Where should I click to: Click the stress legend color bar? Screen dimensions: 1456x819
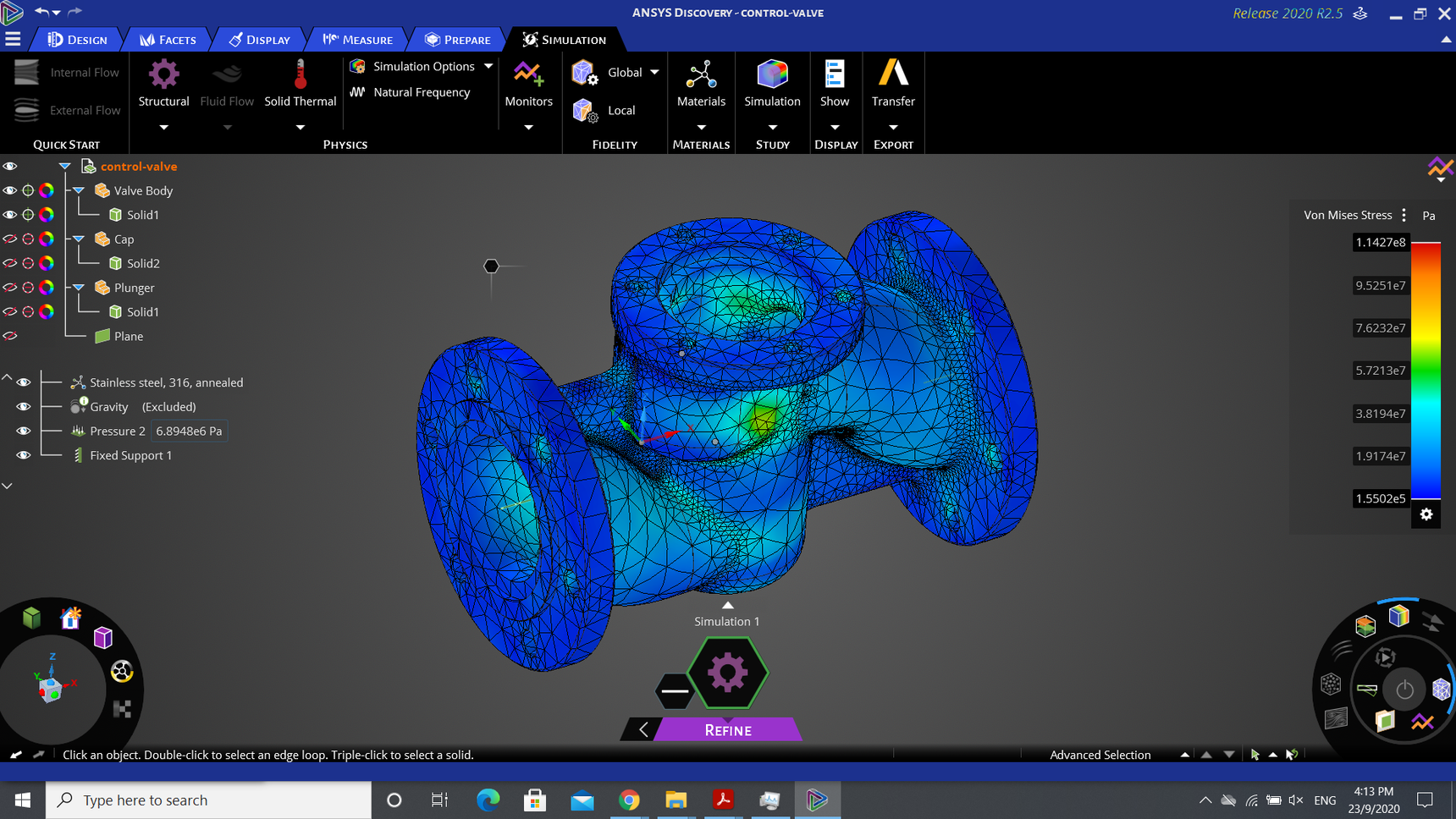(1426, 371)
